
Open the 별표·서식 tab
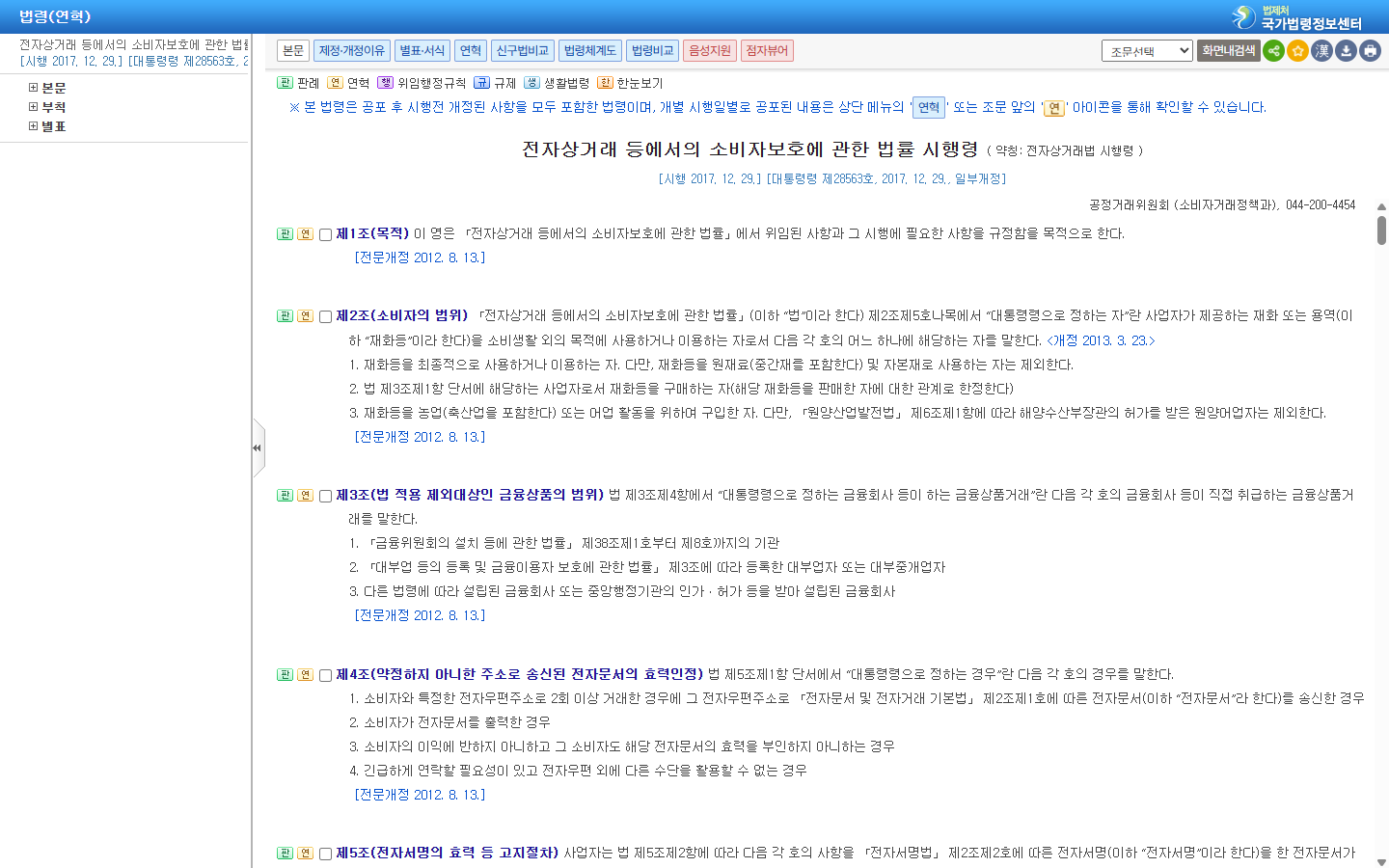[x=422, y=50]
